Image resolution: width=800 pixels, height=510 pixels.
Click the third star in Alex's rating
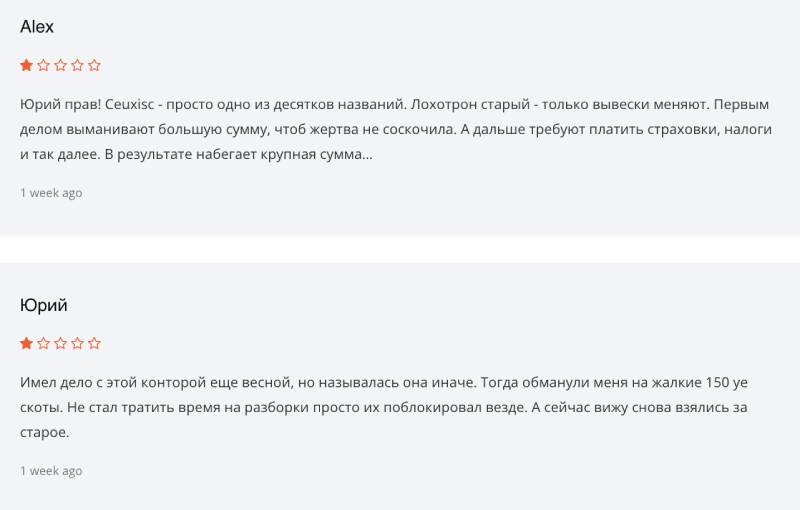pos(61,66)
